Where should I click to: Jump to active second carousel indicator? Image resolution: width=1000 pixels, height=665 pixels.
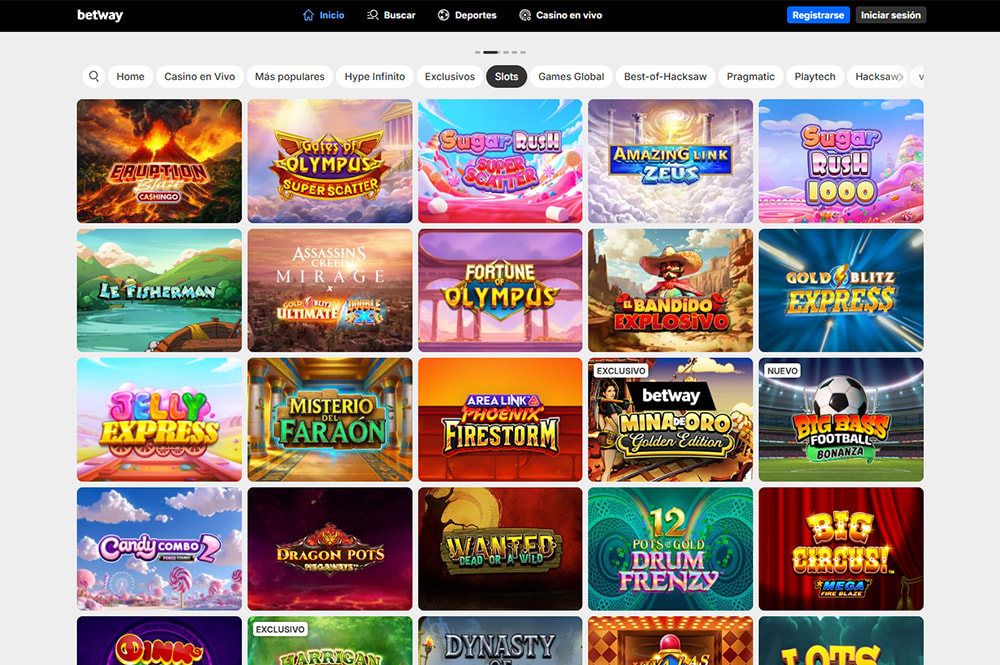(490, 52)
